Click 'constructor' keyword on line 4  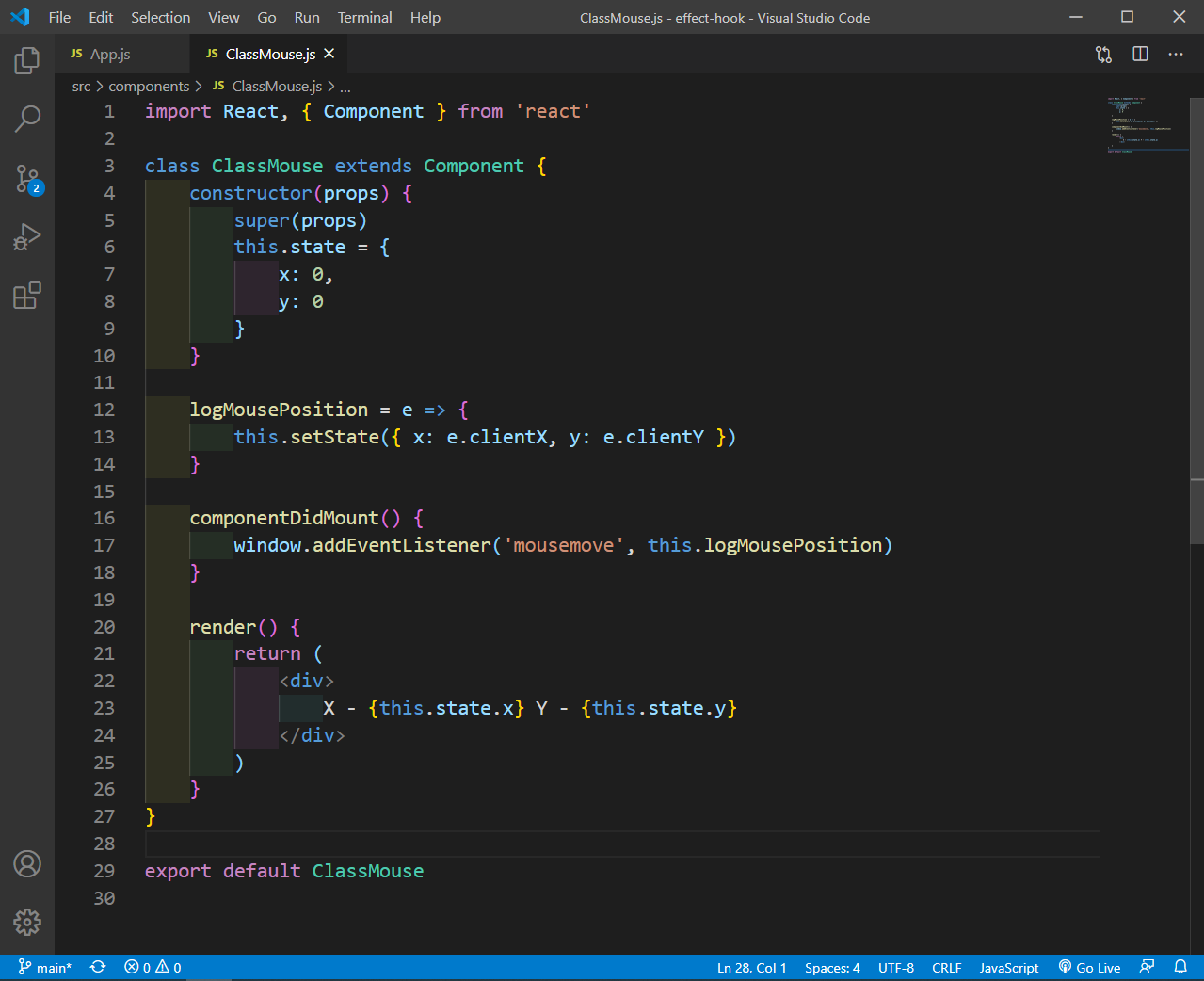[250, 193]
